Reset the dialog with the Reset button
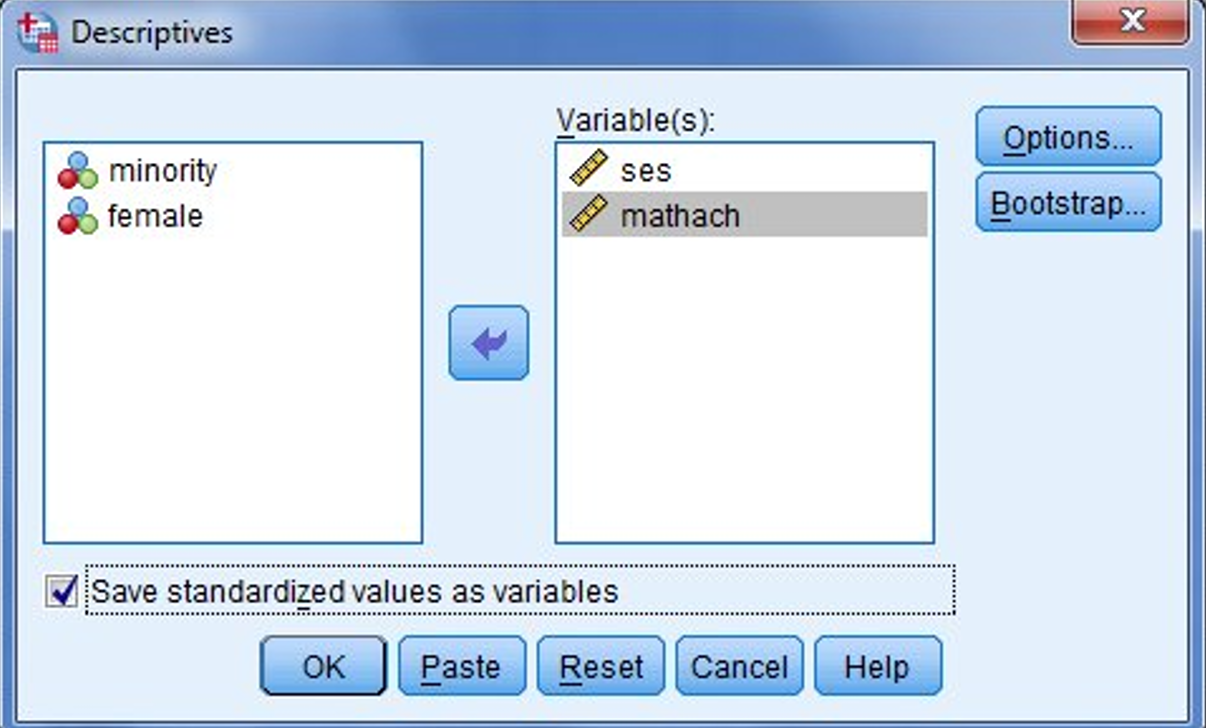This screenshot has width=1206, height=728. click(x=600, y=666)
